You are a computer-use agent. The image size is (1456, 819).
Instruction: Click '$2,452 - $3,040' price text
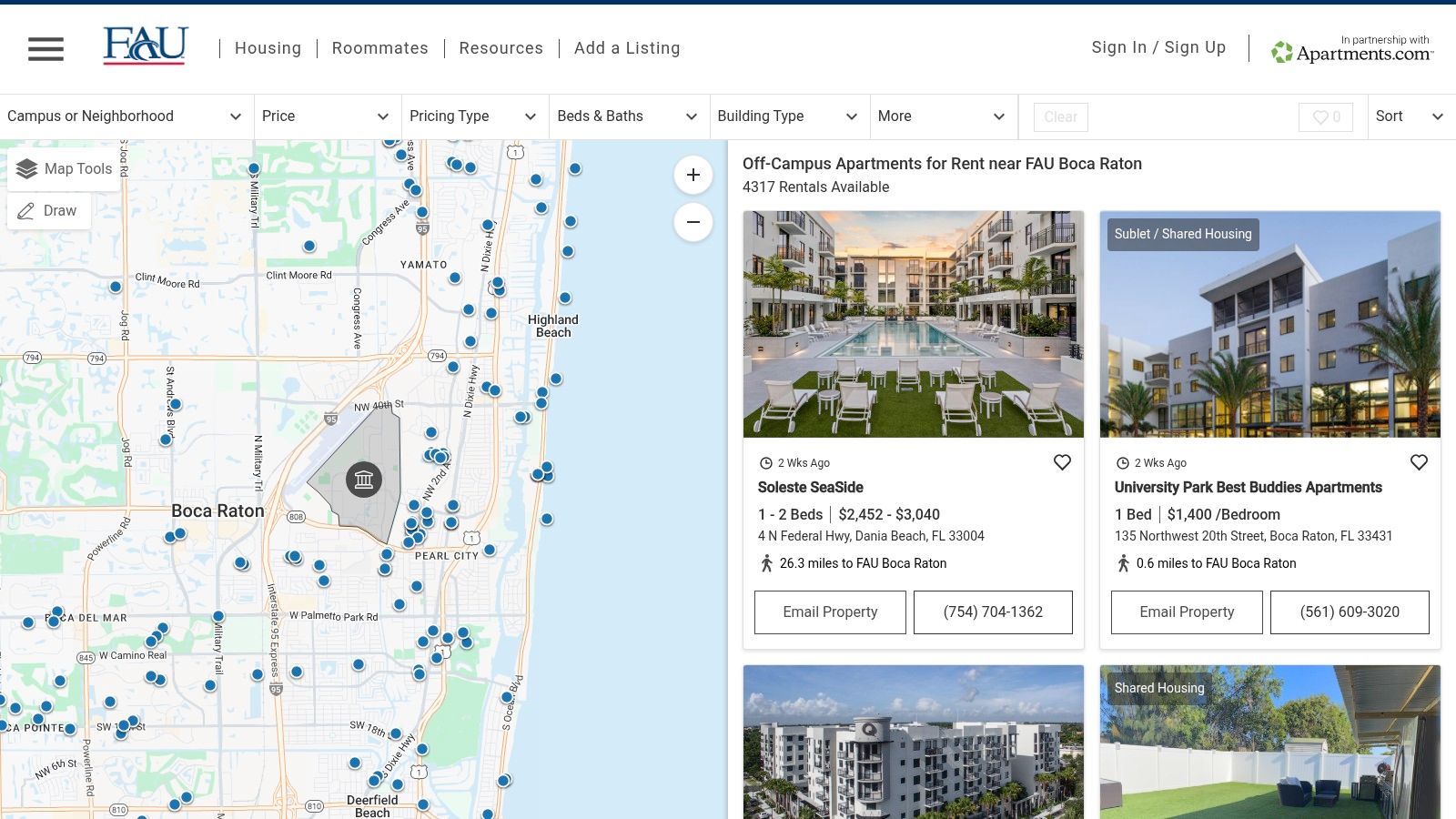point(889,514)
